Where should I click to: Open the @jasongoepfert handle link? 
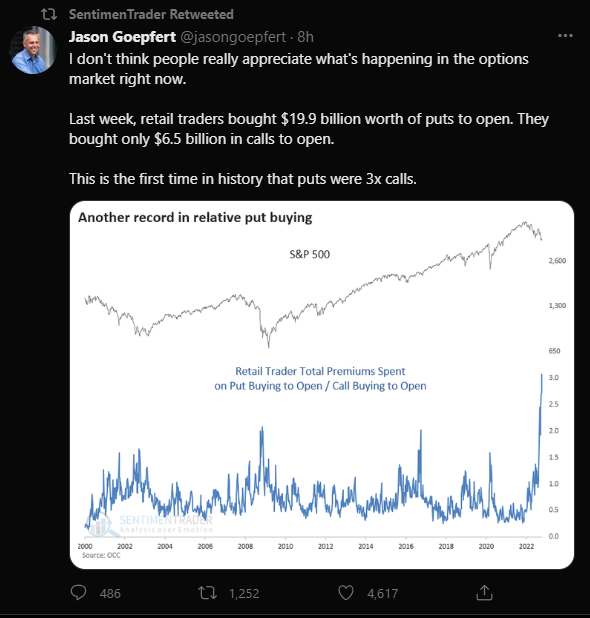[x=233, y=37]
